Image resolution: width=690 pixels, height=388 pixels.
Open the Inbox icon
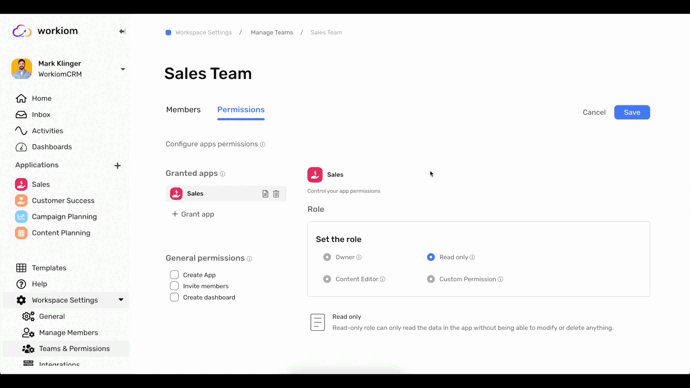21,114
